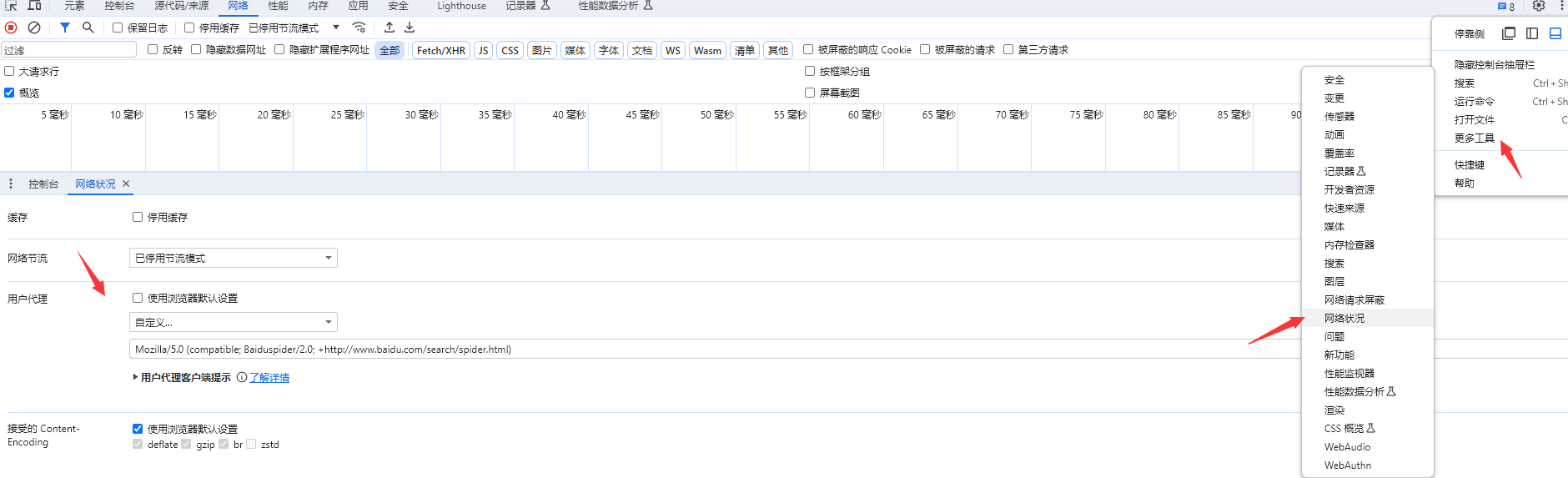The image size is (1568, 478).
Task: Click the user agent string text field
Action: (x=667, y=350)
